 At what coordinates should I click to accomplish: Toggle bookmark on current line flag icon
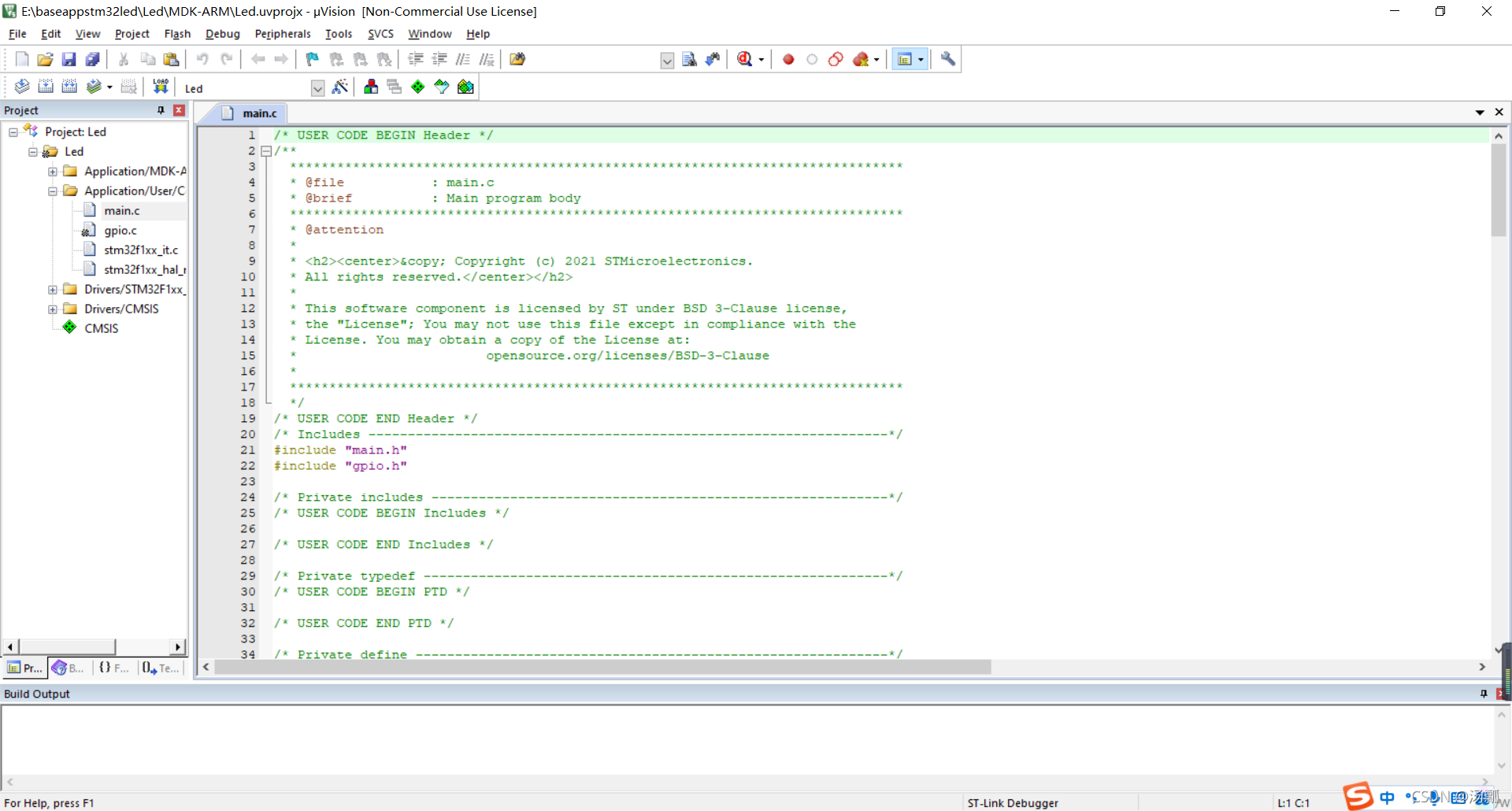[x=313, y=59]
